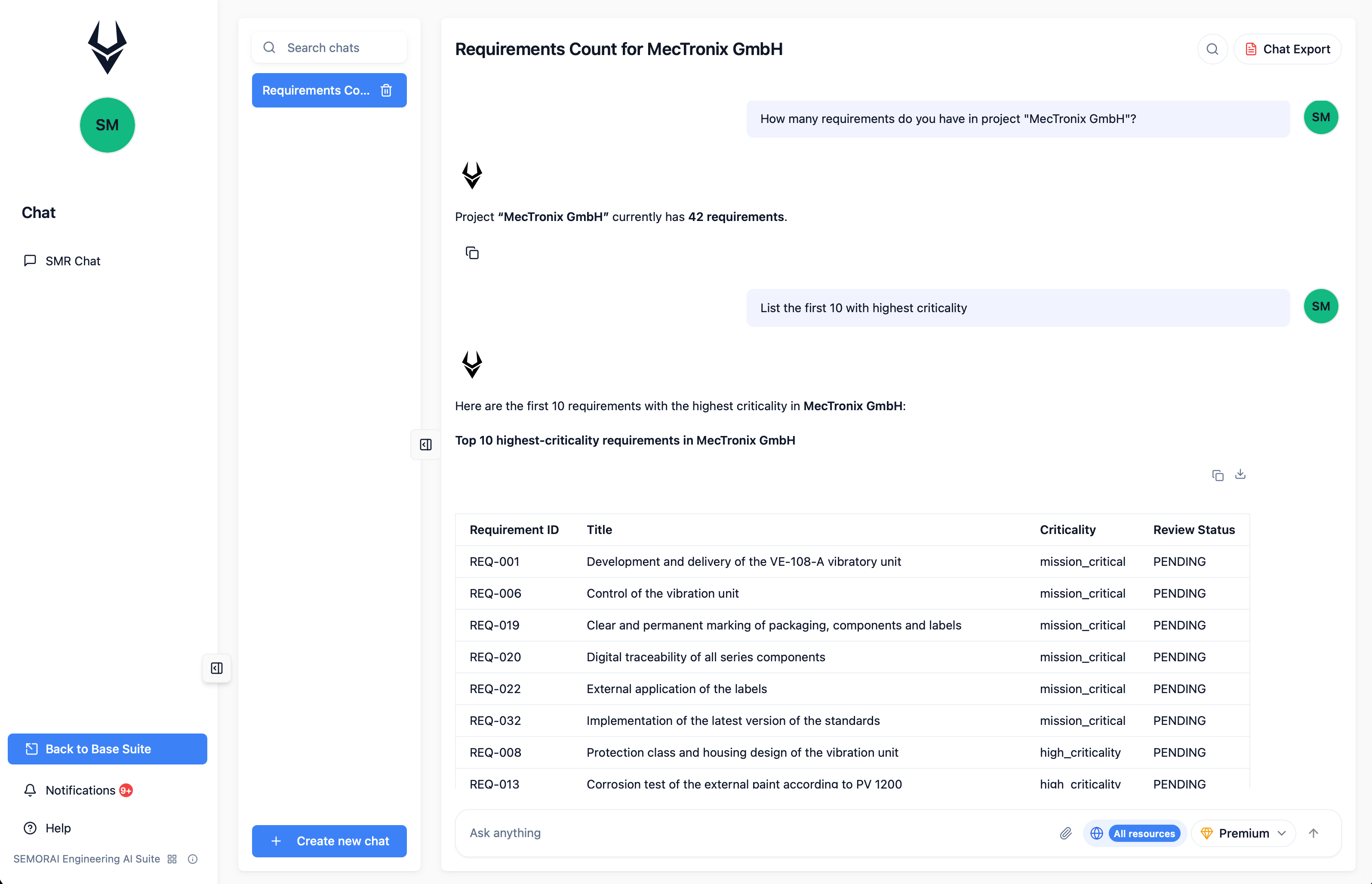Screen dimensions: 1372x884
Task: Click SEMORAI Engineering AI Suite footer text
Action: (87, 859)
